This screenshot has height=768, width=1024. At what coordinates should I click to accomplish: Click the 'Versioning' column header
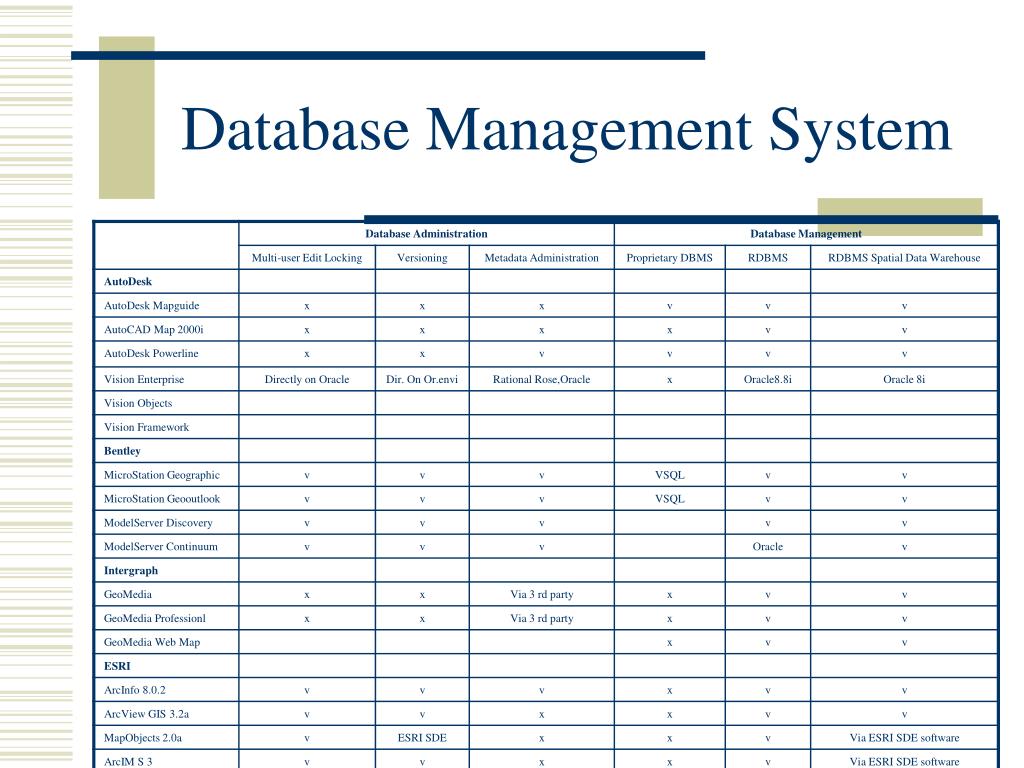423,258
